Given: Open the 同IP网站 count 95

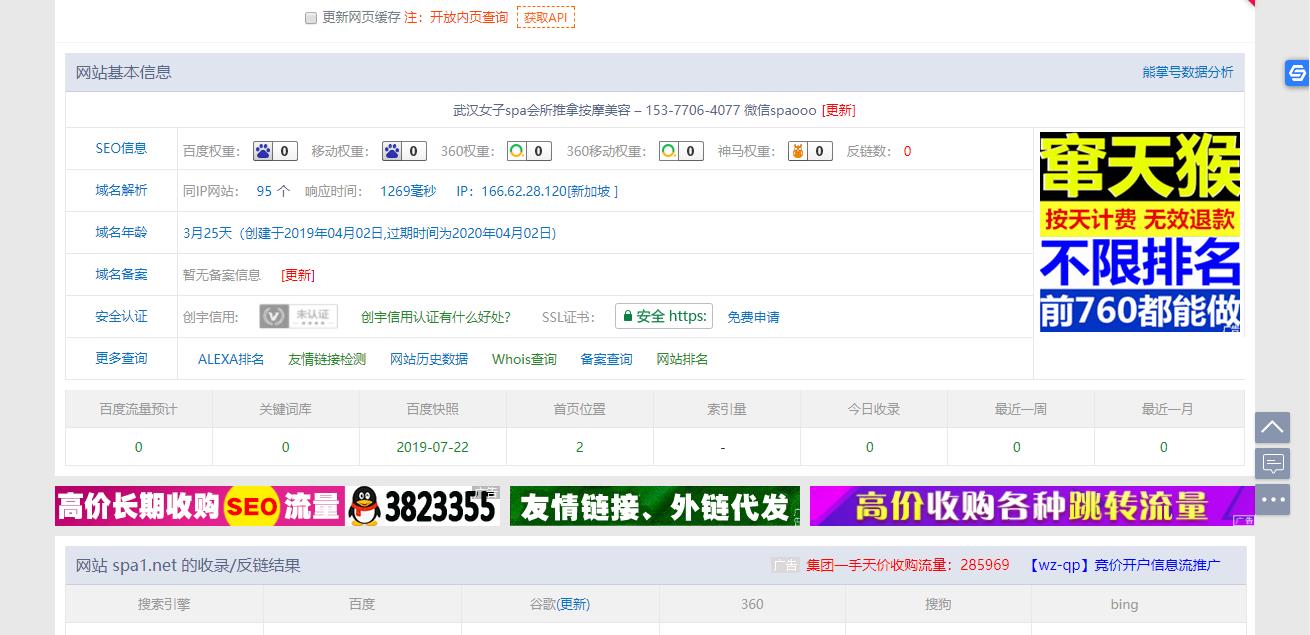Looking at the screenshot, I should (x=264, y=191).
